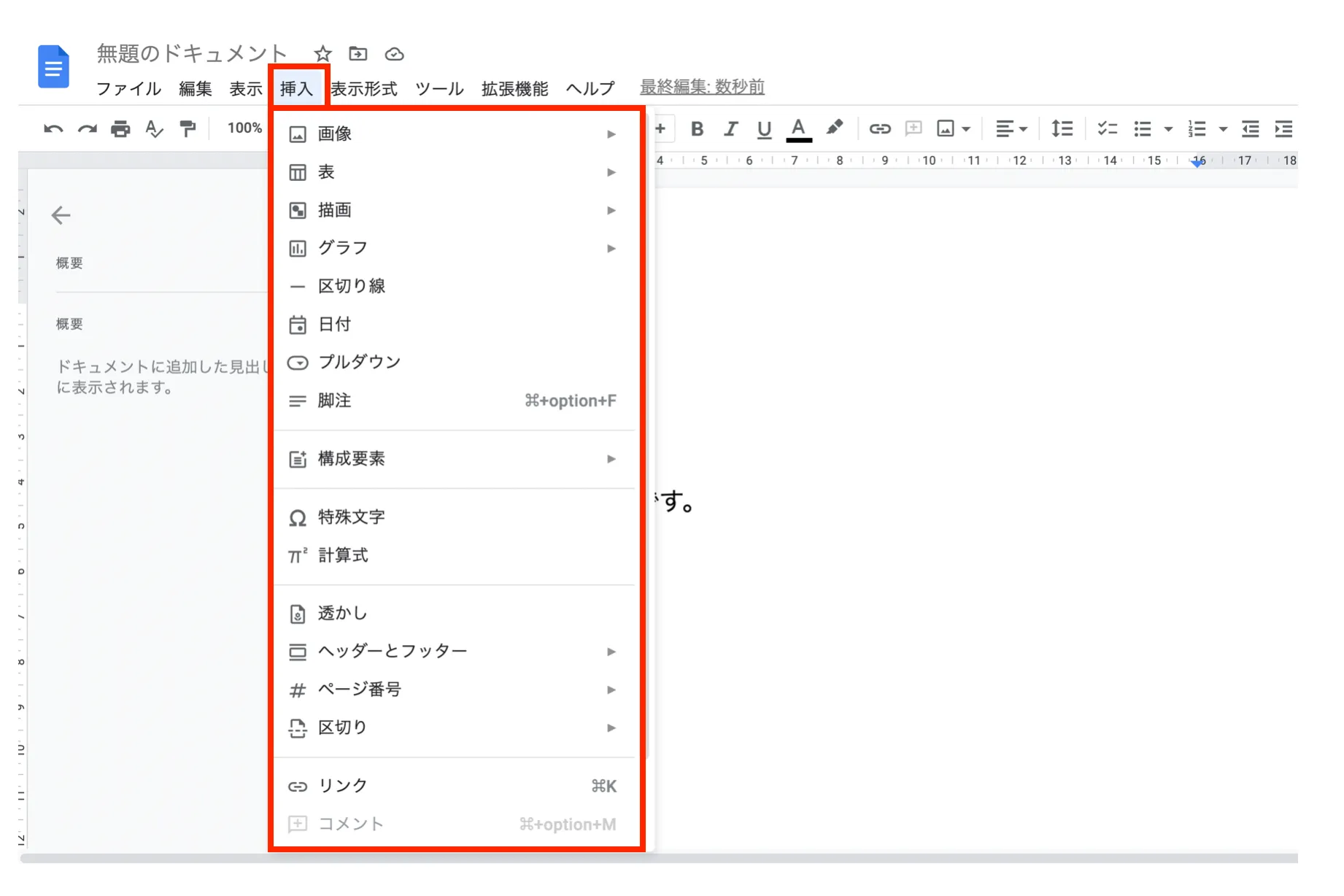Open the text alignment dropdown
This screenshot has width=1344, height=896.
(1011, 129)
